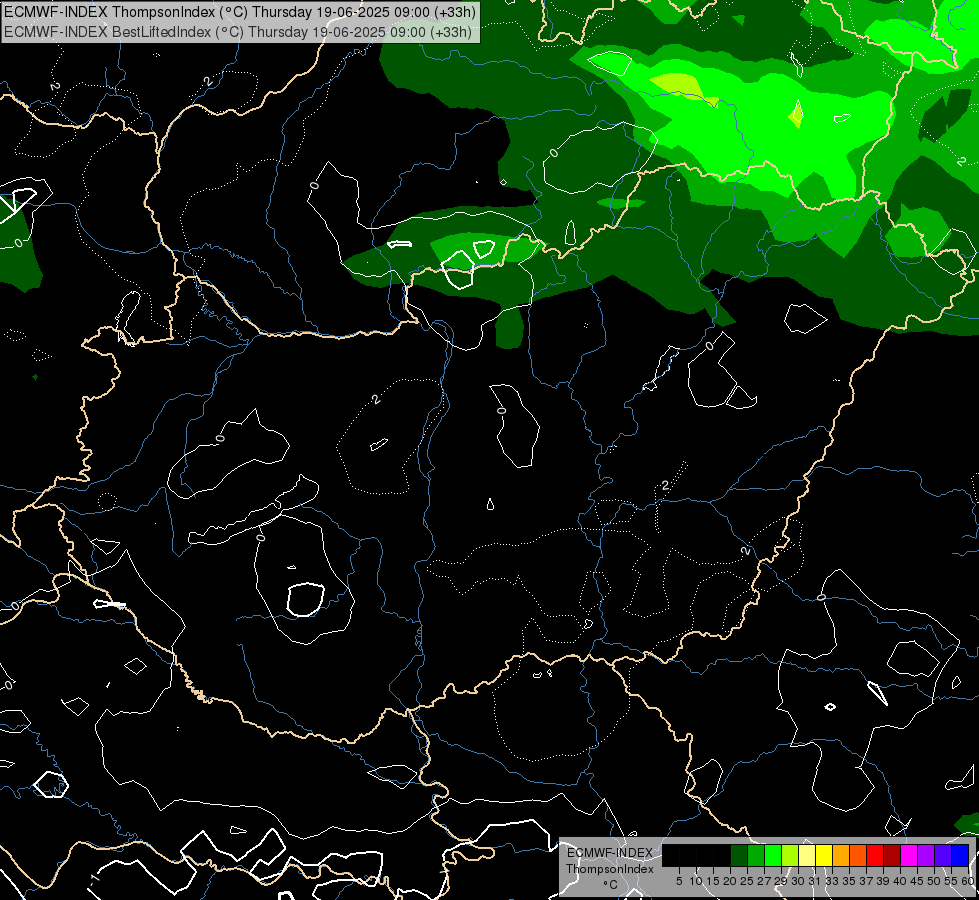Click the legend scale value 29
This screenshot has width=979, height=900.
(x=782, y=881)
